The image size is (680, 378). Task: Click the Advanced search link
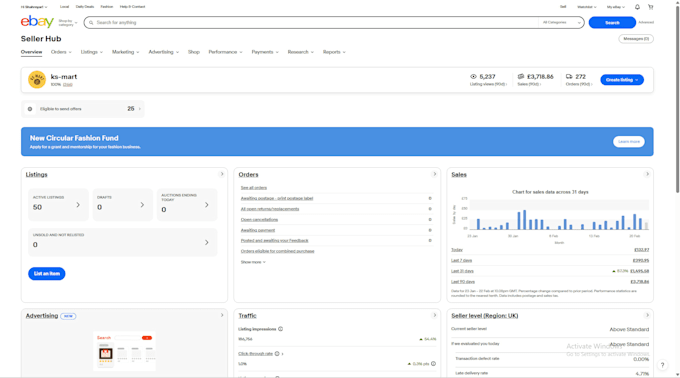click(646, 23)
